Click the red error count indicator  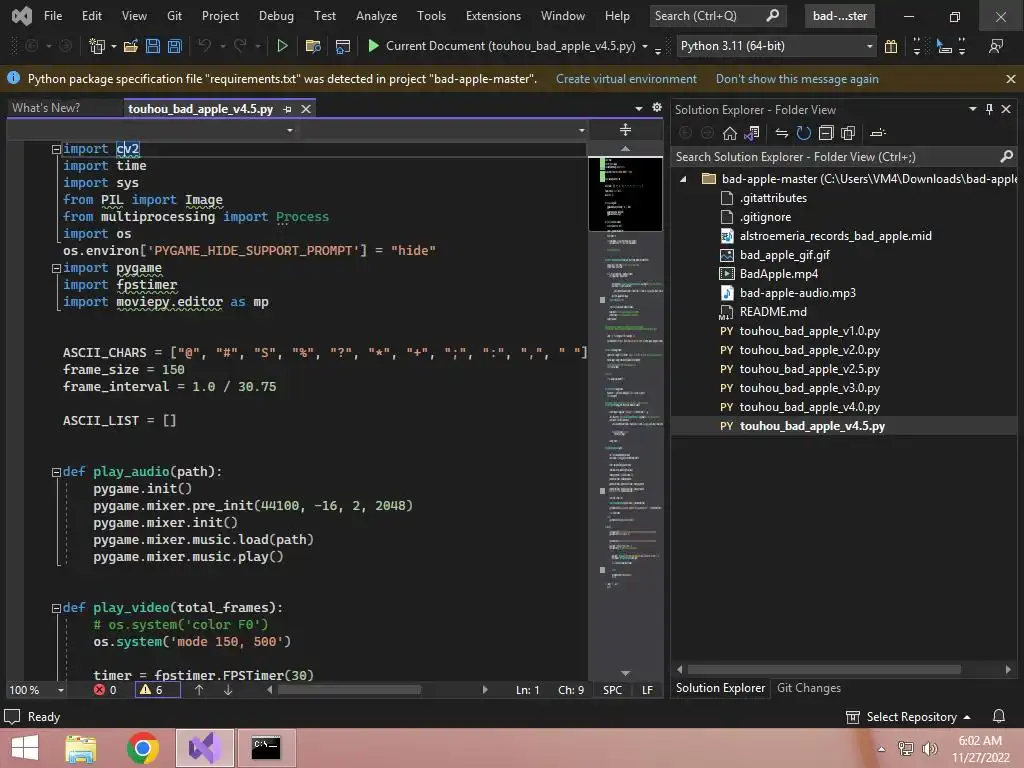(105, 690)
